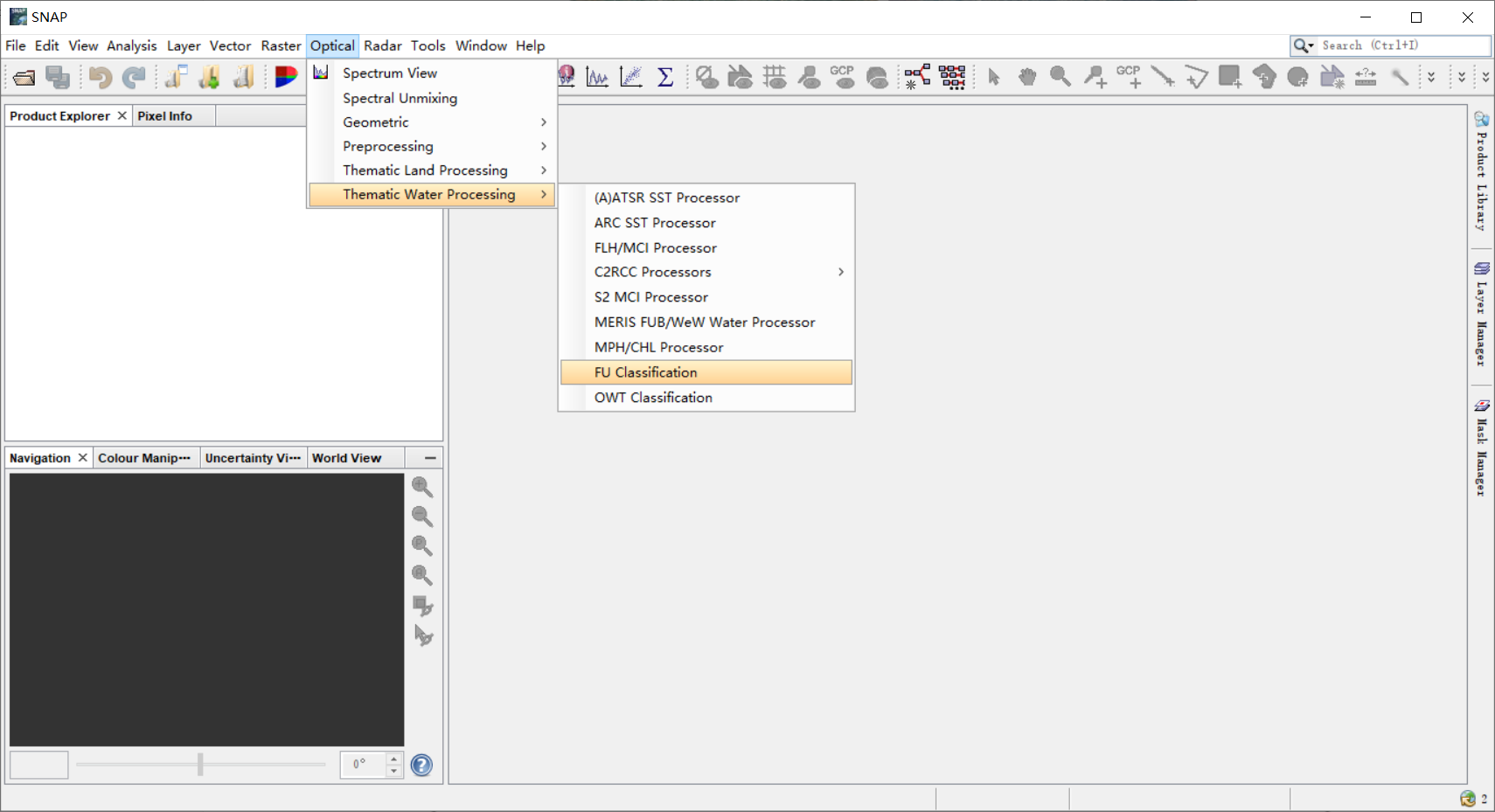
Task: Select the GCP placing tool
Action: (x=1129, y=77)
